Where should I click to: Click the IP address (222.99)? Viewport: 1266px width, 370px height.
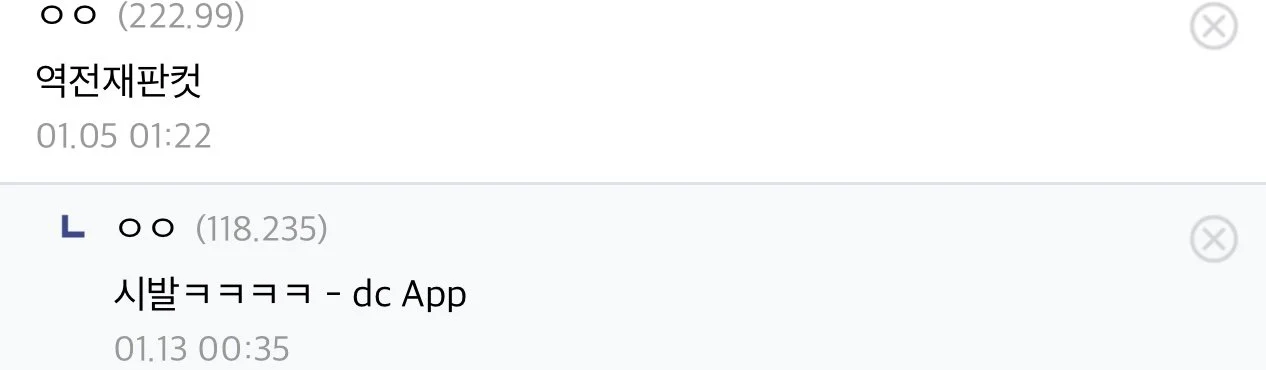(181, 17)
